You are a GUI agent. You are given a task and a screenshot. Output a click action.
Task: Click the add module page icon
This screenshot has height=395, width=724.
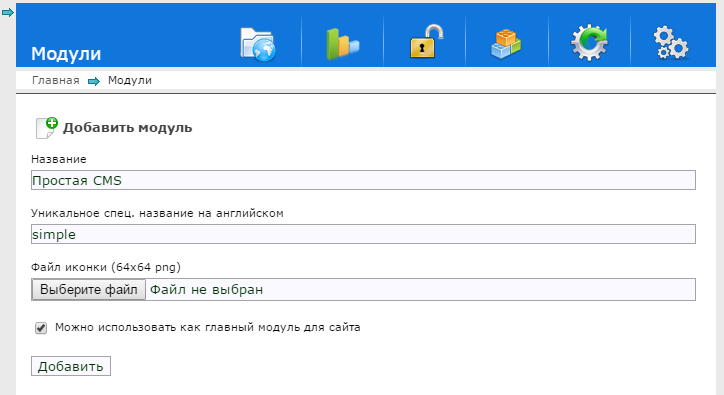click(x=46, y=128)
